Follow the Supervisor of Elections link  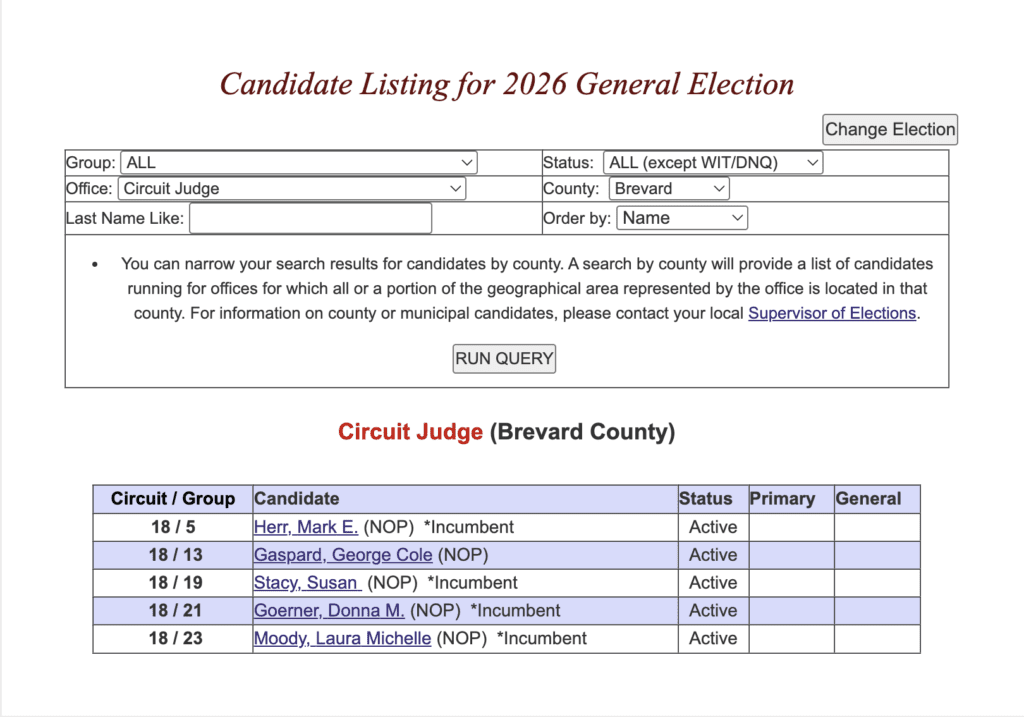pos(832,313)
